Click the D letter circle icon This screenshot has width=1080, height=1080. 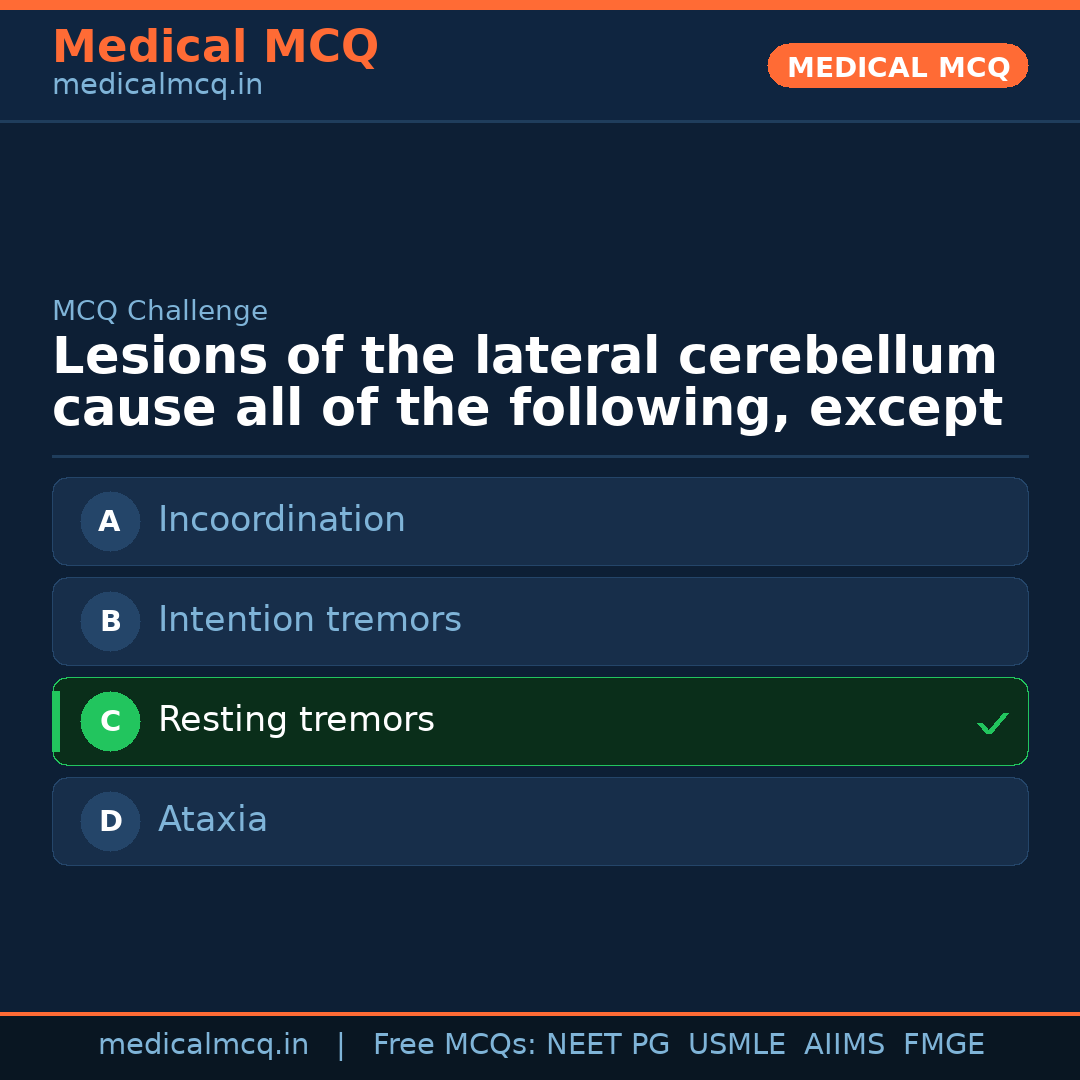coord(110,821)
